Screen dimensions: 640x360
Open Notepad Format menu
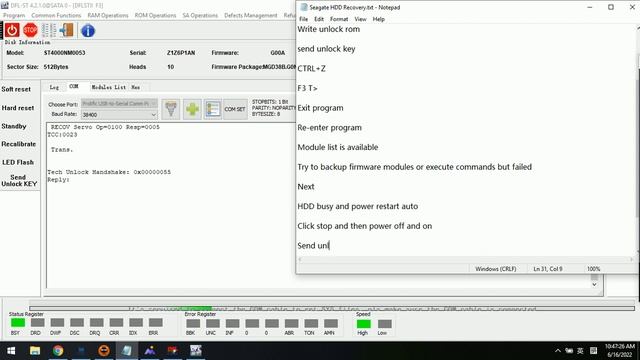(339, 19)
